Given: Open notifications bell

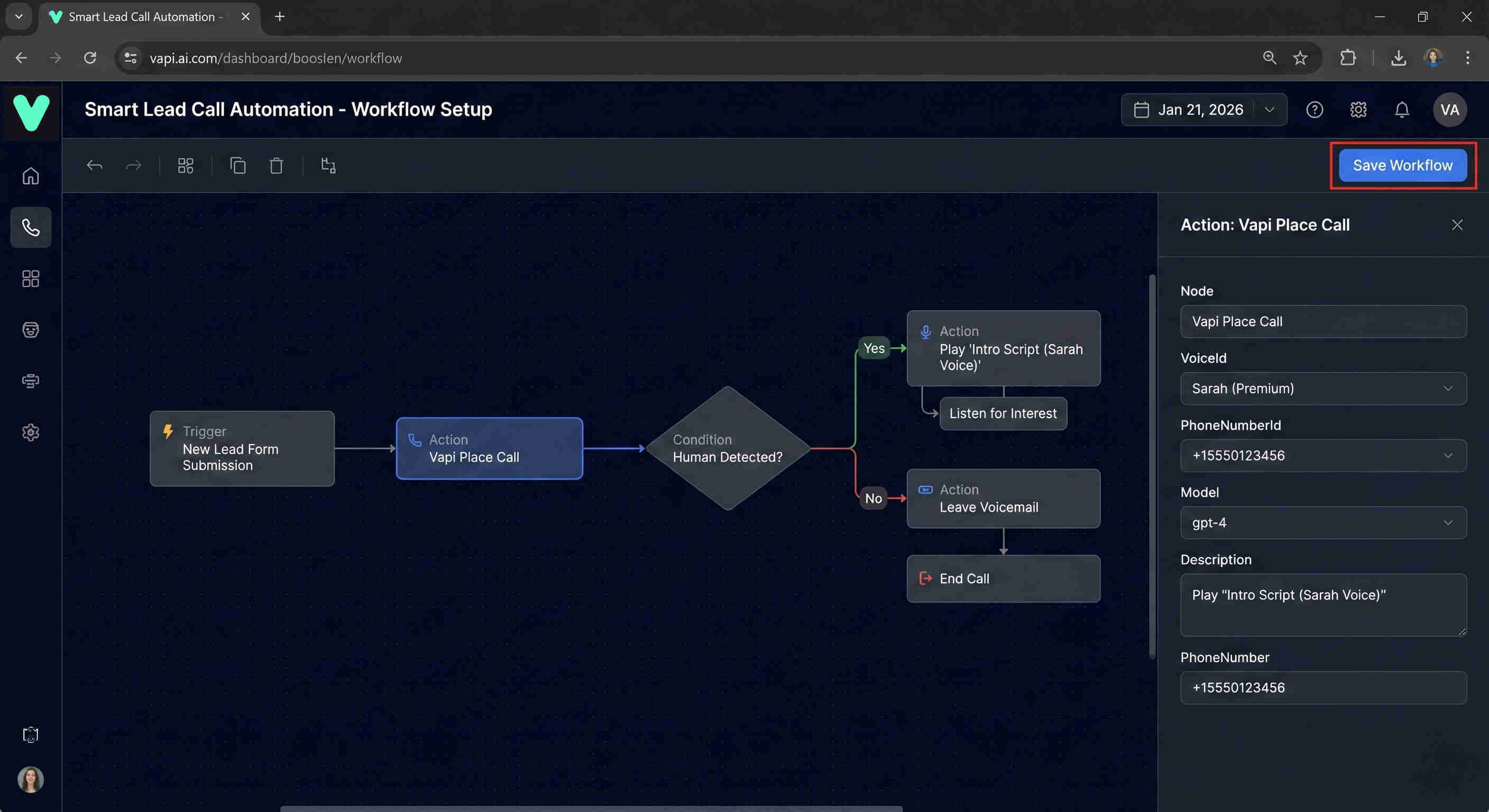Looking at the screenshot, I should (x=1402, y=110).
